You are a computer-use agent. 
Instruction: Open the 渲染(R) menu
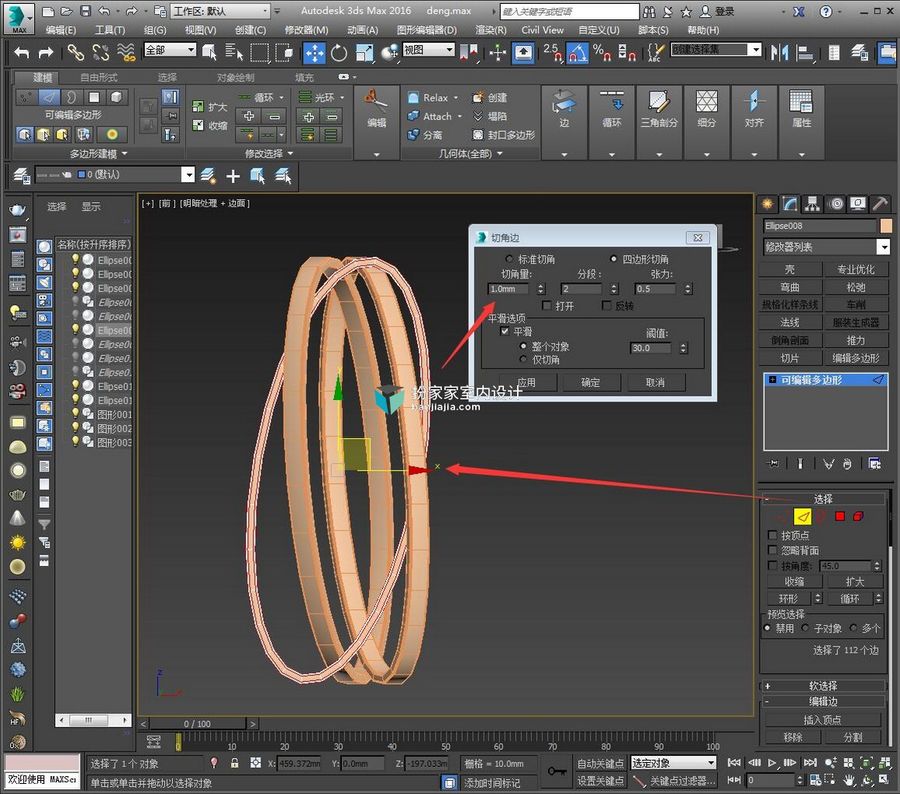click(x=491, y=30)
